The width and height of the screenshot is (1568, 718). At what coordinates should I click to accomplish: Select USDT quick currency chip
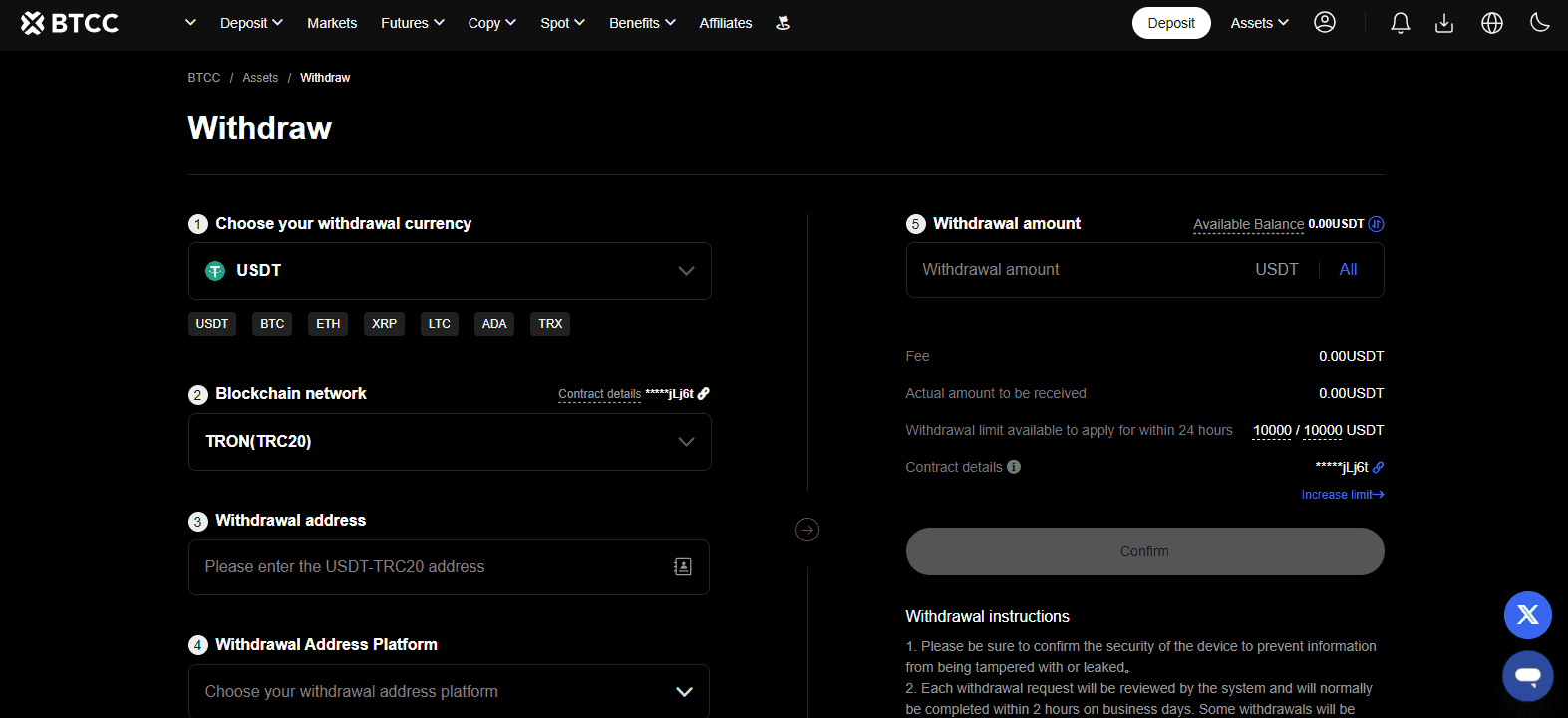point(212,324)
